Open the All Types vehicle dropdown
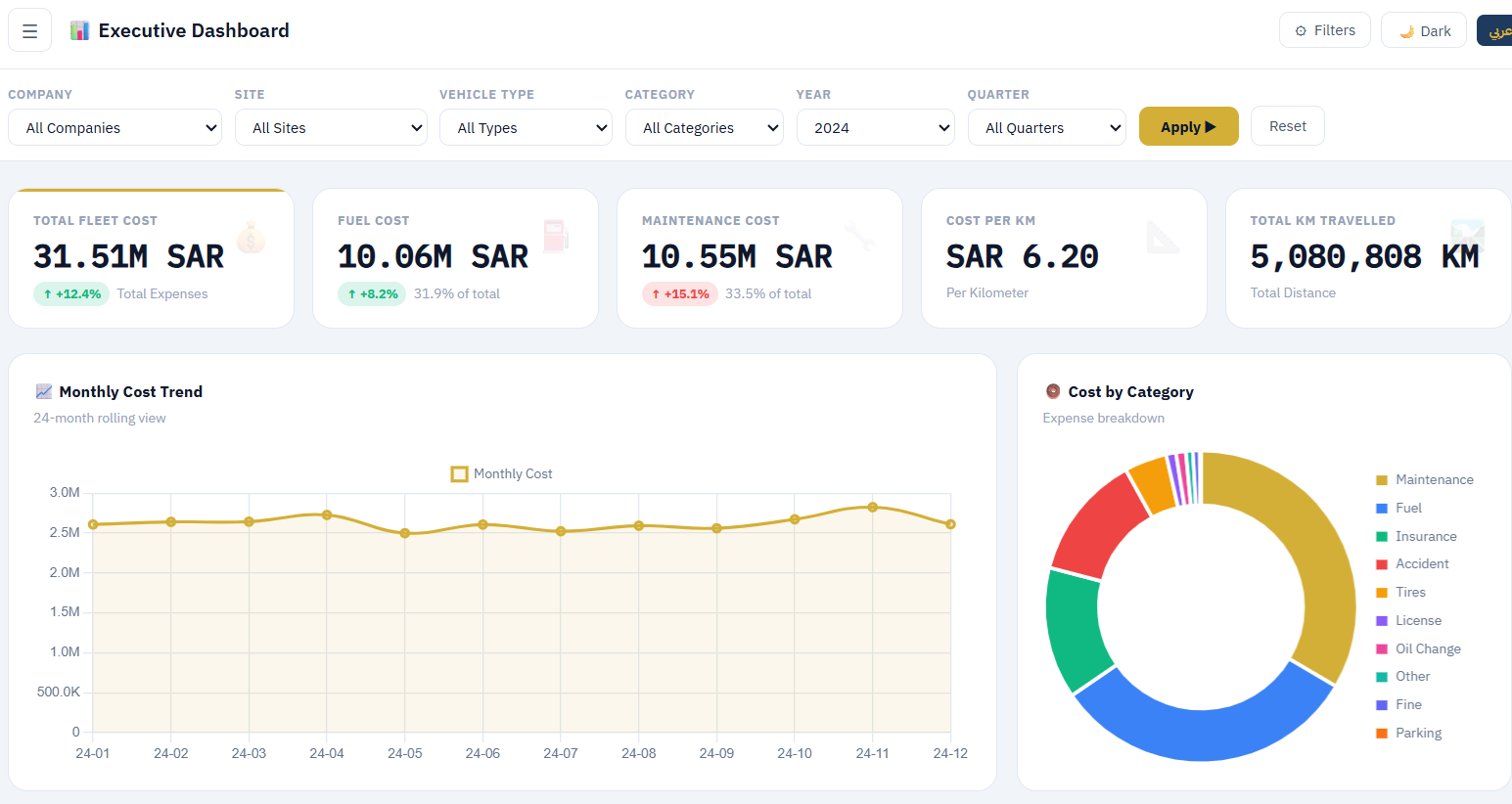This screenshot has width=1512, height=804. pos(526,127)
